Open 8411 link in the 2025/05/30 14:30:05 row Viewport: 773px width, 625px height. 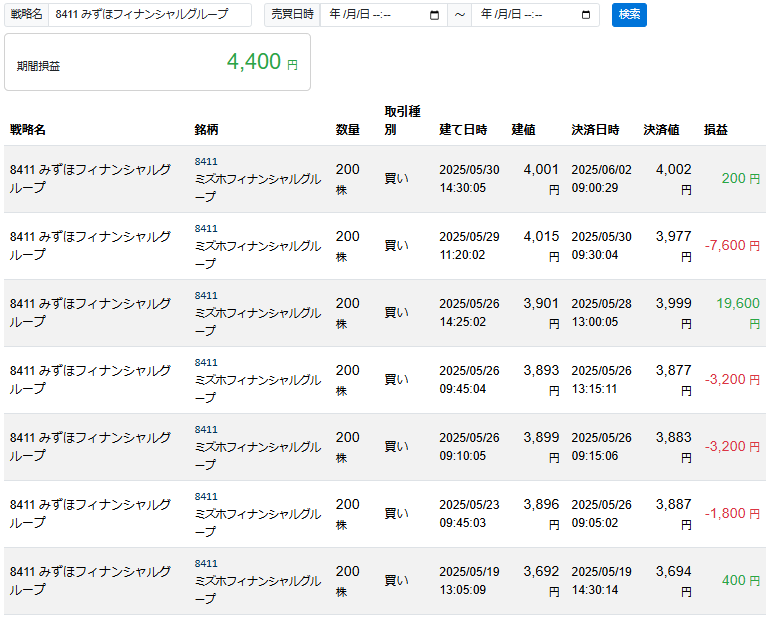coord(206,162)
